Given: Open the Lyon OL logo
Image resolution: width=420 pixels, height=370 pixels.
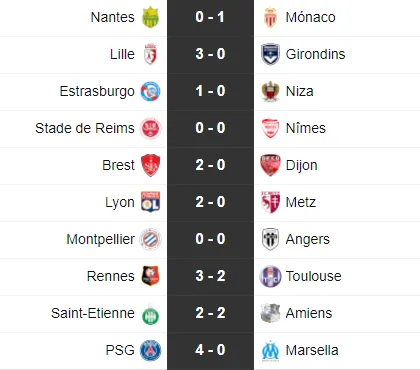Looking at the screenshot, I should tap(150, 202).
